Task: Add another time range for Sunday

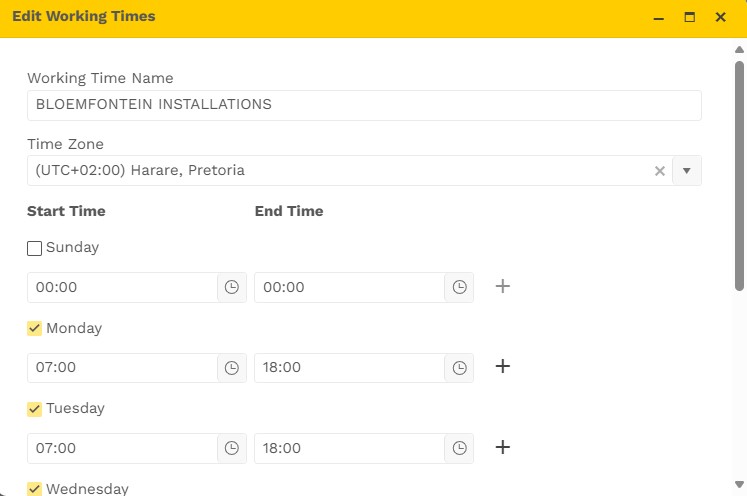Action: tap(503, 287)
